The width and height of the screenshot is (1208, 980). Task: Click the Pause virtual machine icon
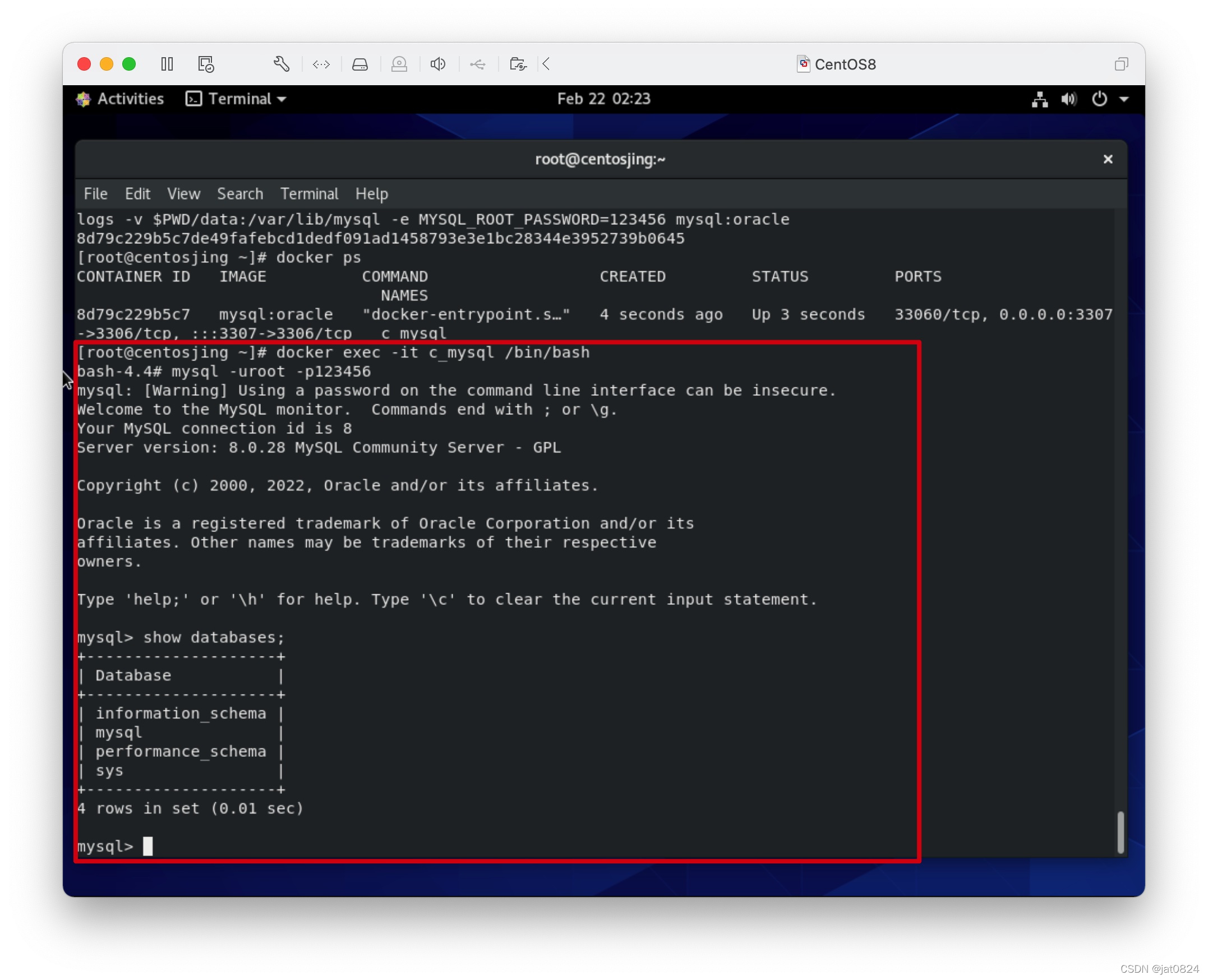[167, 64]
